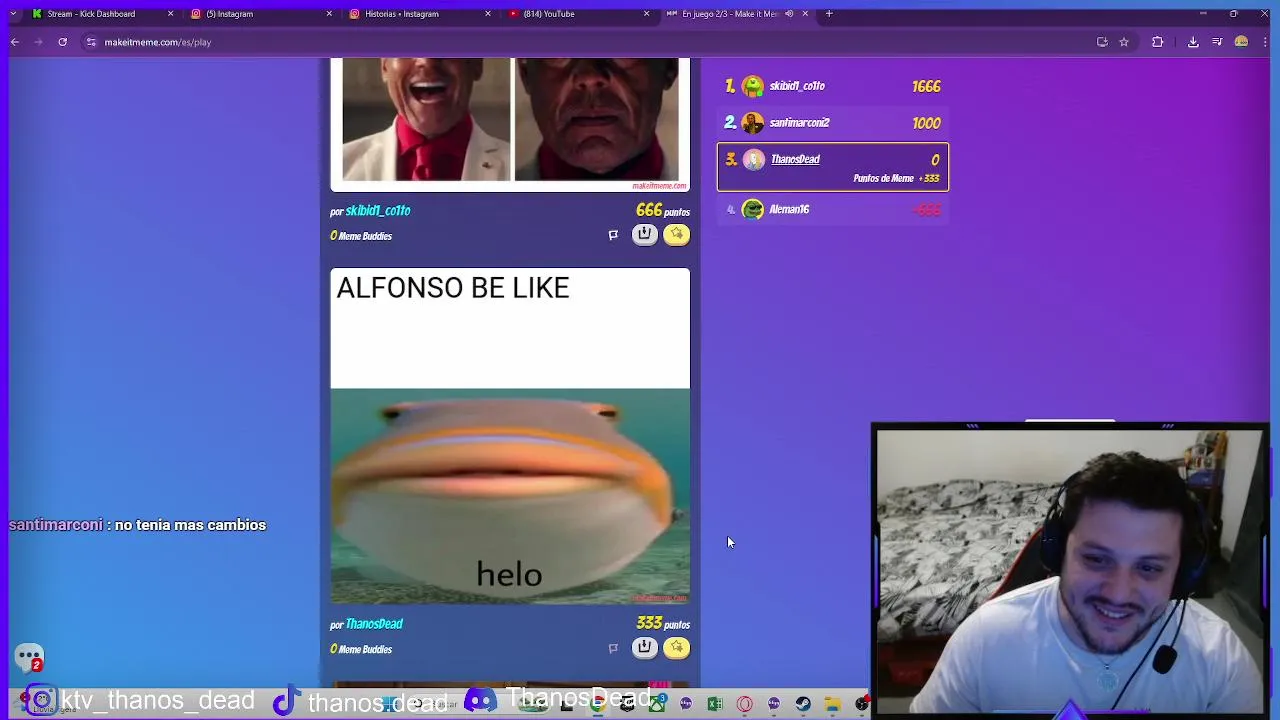
Task: Click the browser profile avatar
Action: coord(1242,42)
